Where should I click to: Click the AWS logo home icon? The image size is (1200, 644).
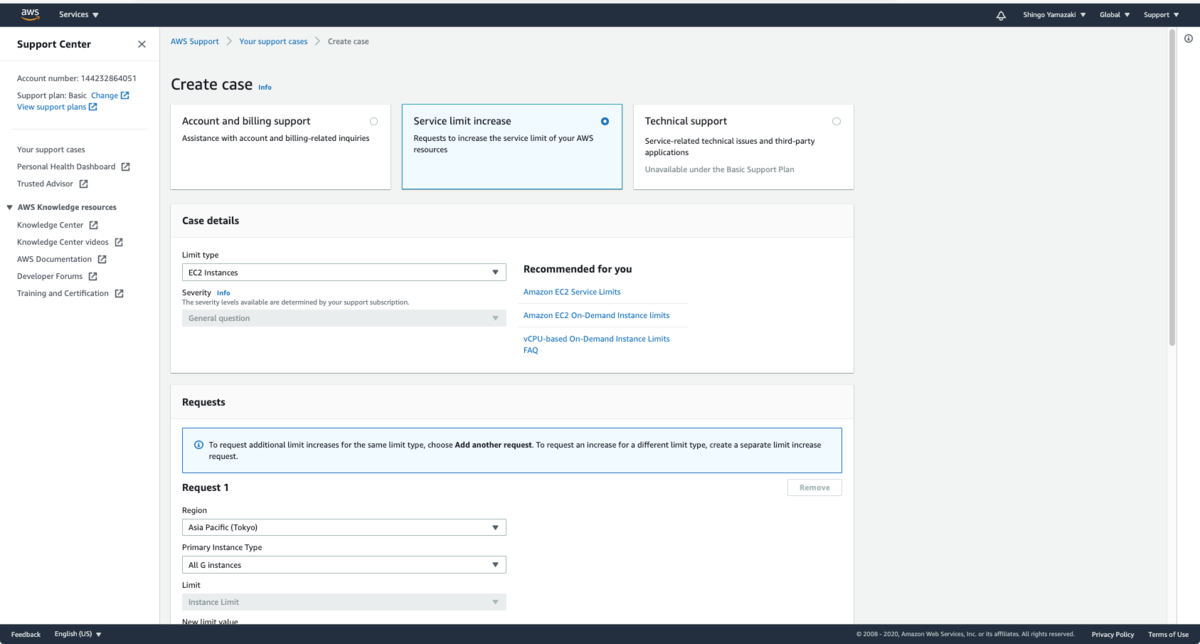[x=30, y=14]
